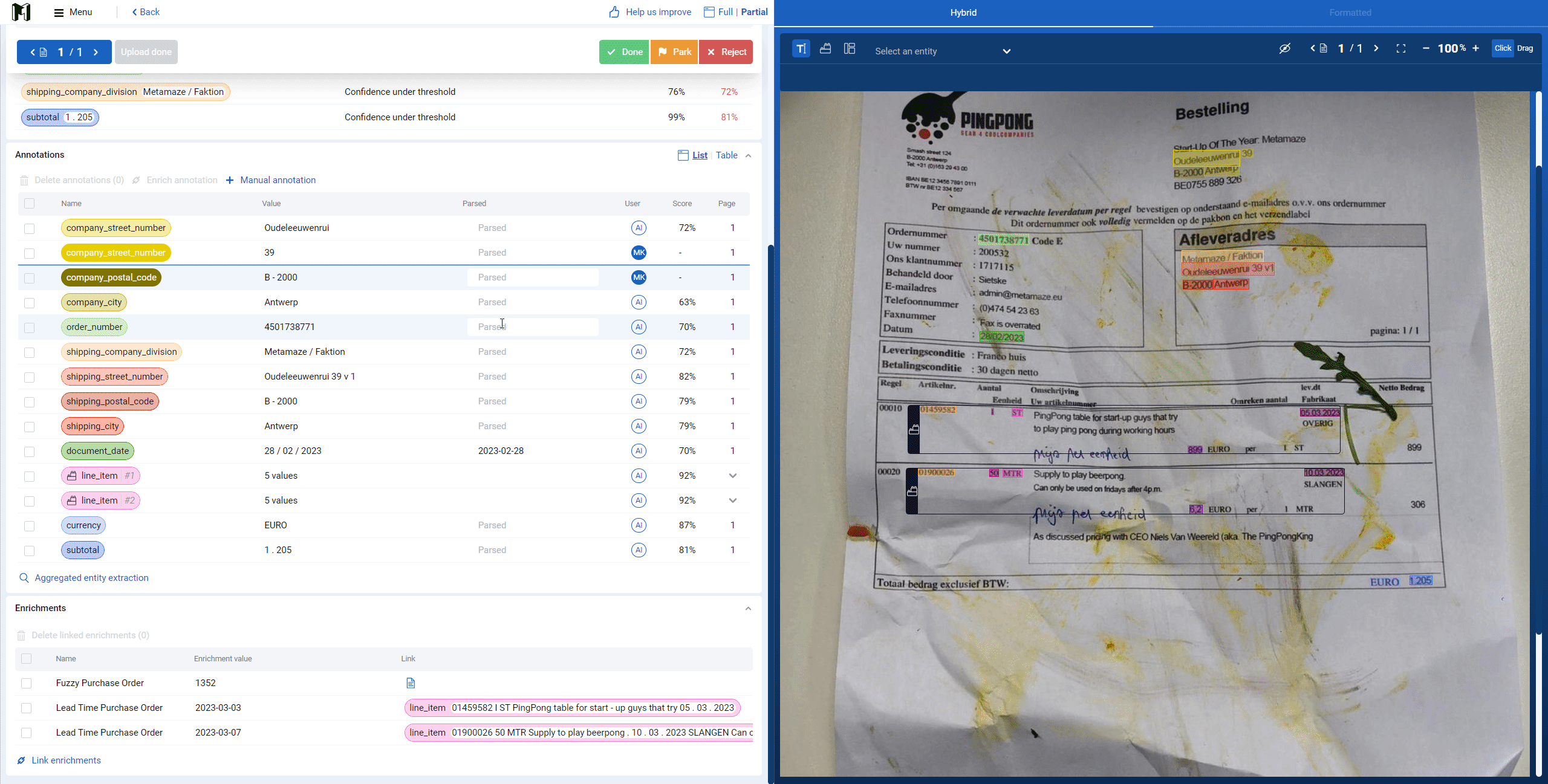
Task: Toggle annotation visibility eye icon
Action: (1285, 48)
